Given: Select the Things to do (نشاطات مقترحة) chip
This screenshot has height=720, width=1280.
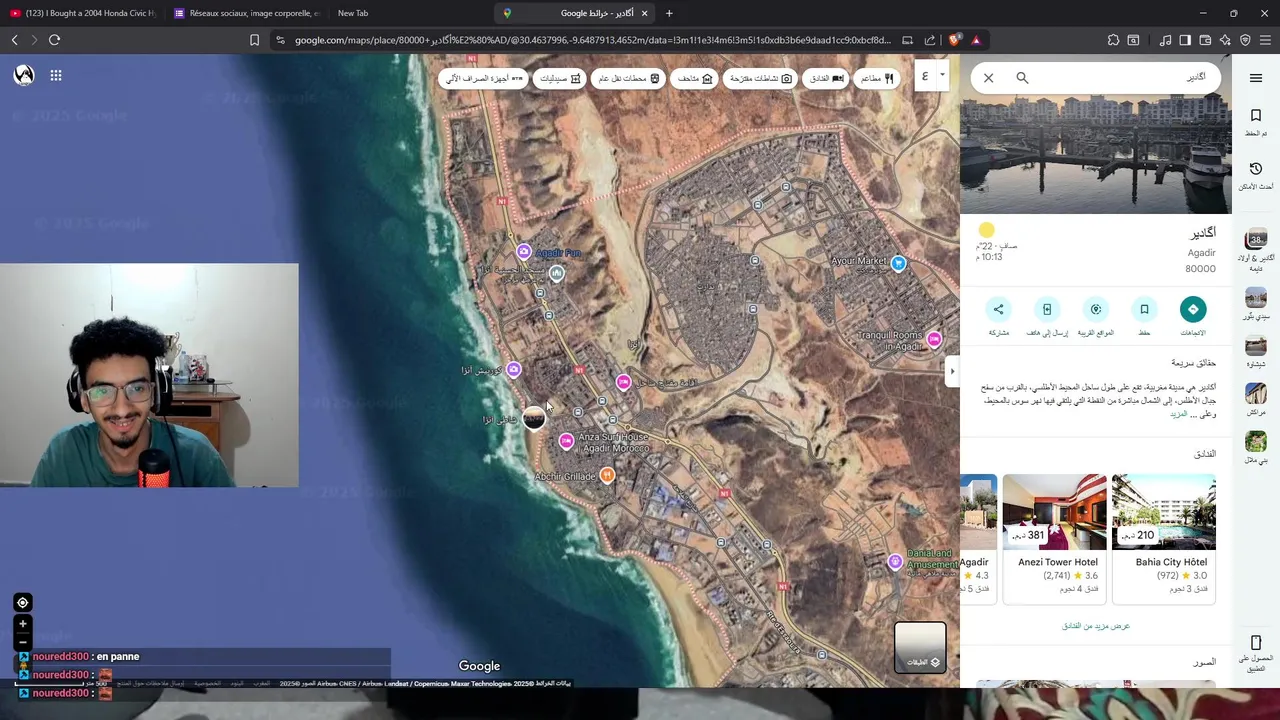Looking at the screenshot, I should pos(760,78).
